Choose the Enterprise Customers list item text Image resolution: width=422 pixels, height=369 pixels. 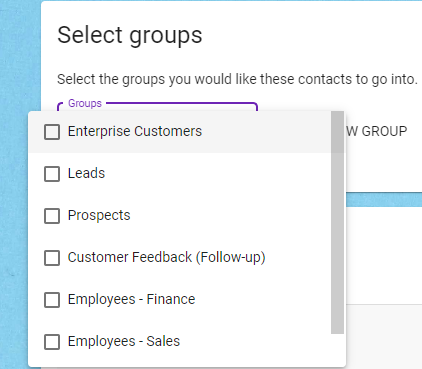(x=135, y=131)
